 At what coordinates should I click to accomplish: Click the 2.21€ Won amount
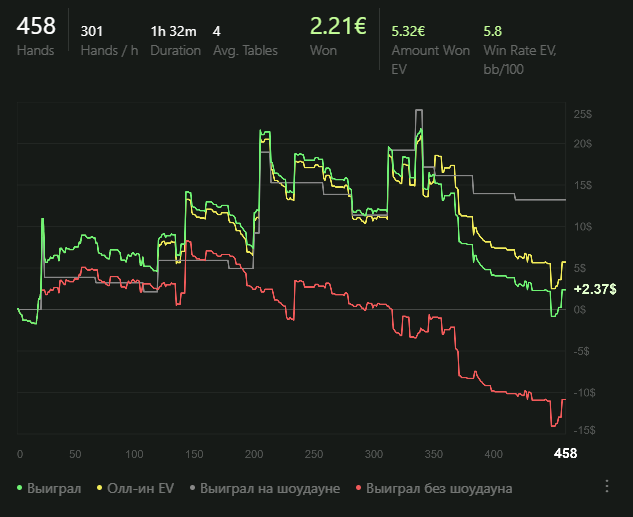pos(338,26)
